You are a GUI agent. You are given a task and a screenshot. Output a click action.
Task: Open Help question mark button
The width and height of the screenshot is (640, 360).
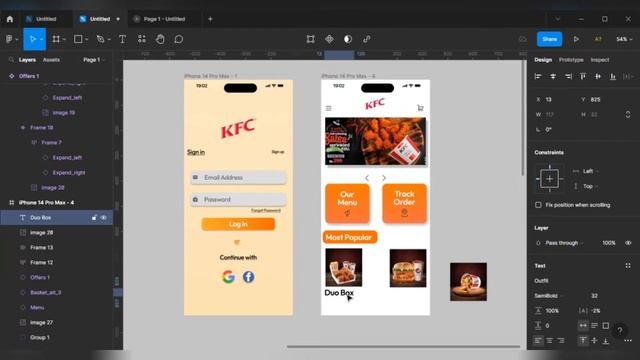[620, 330]
